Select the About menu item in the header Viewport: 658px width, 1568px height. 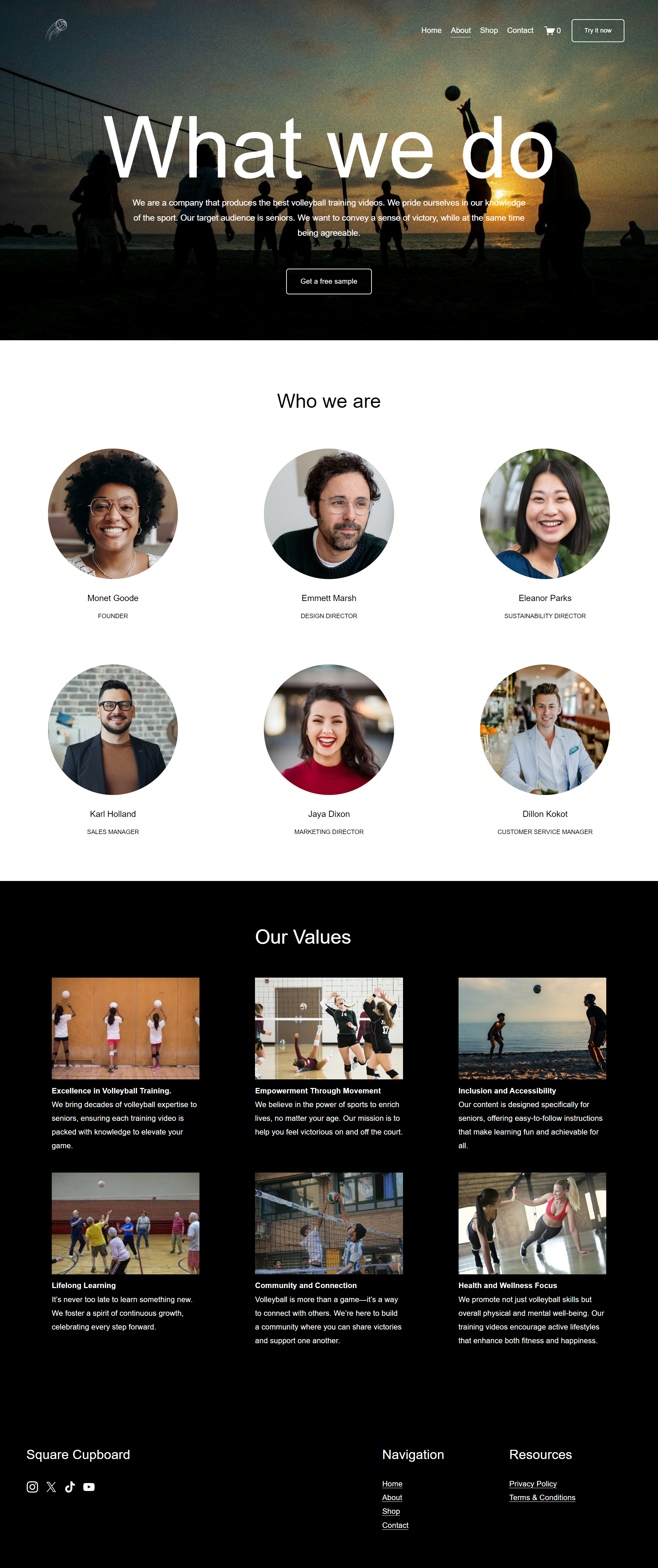[461, 30]
